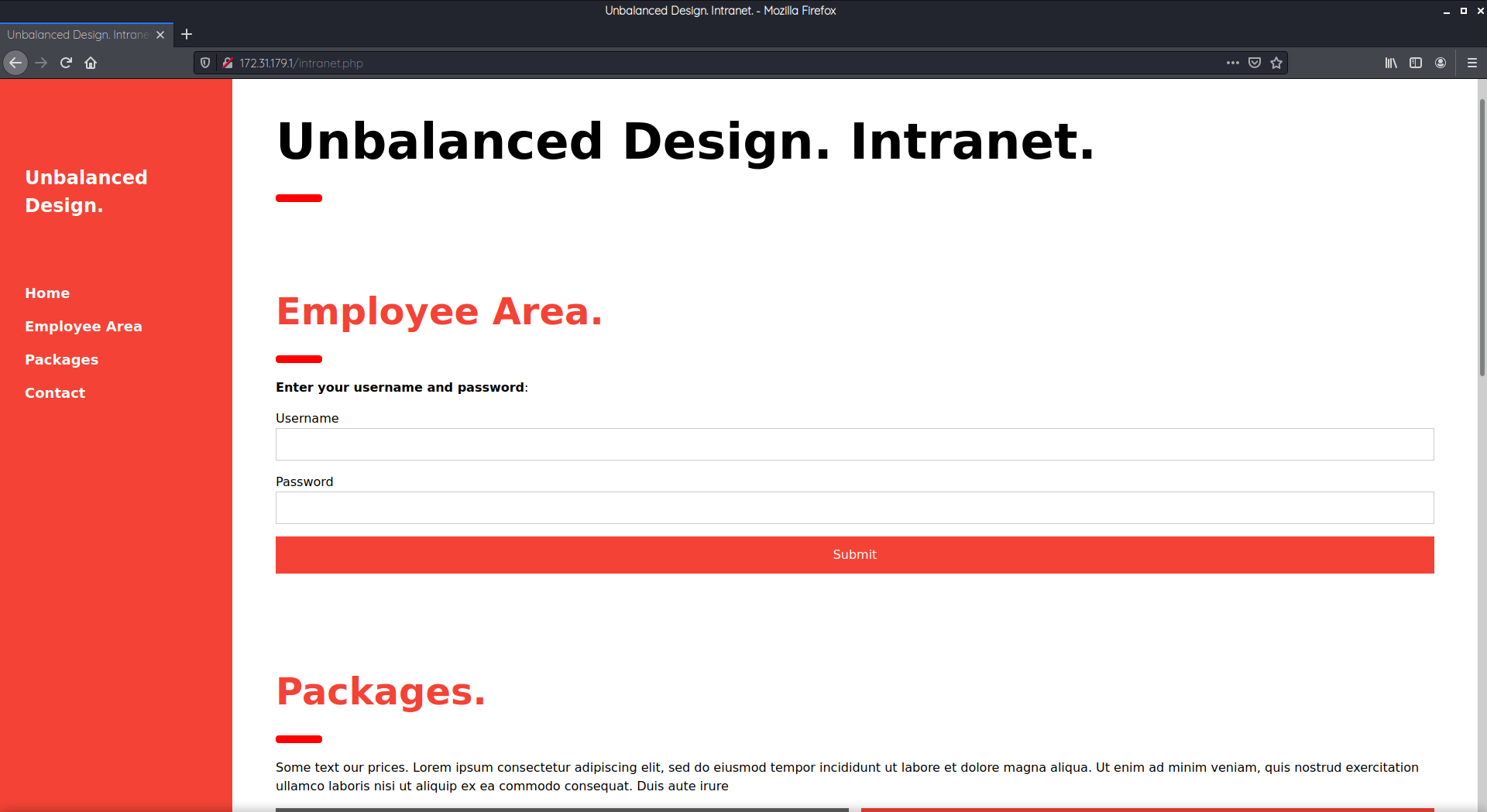Screen dimensions: 1487x812
Task: Open the Firefox hamburger menu
Action: point(1473,63)
